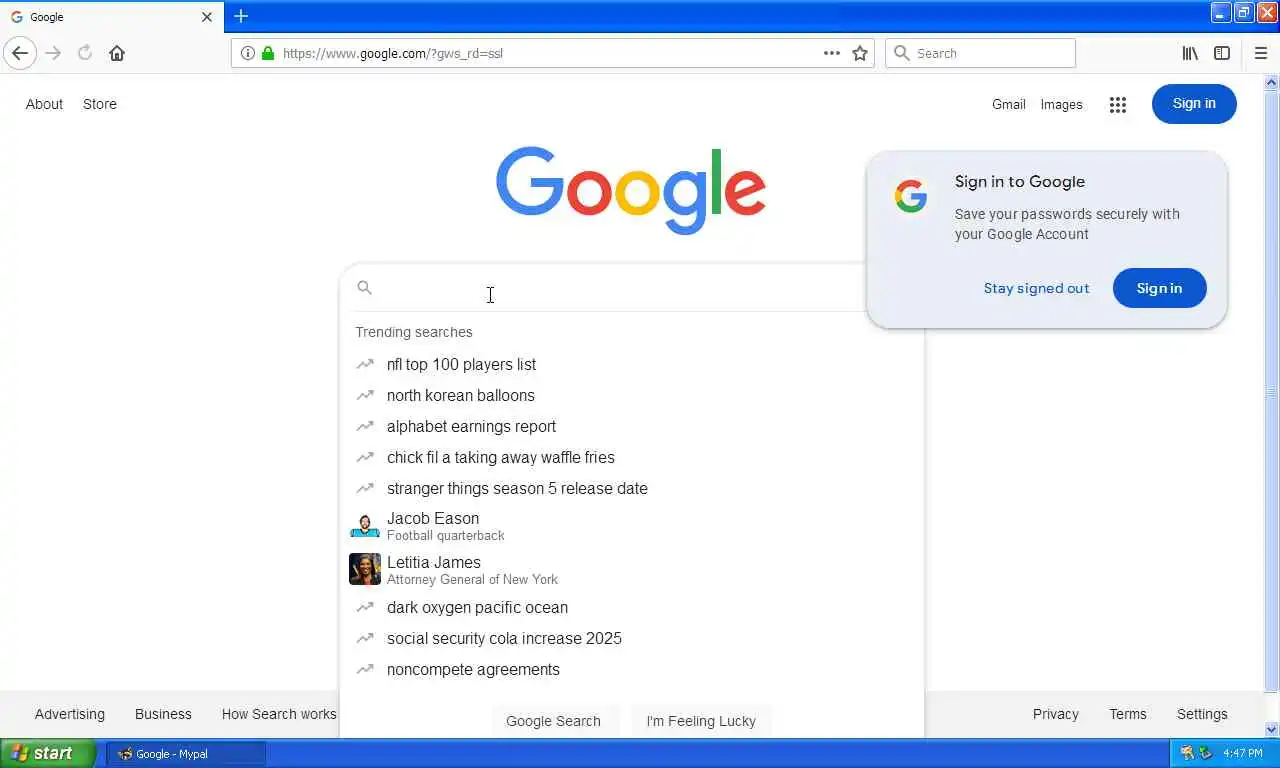Open the Library bookmarks icon
This screenshot has width=1280, height=768.
click(x=1190, y=53)
